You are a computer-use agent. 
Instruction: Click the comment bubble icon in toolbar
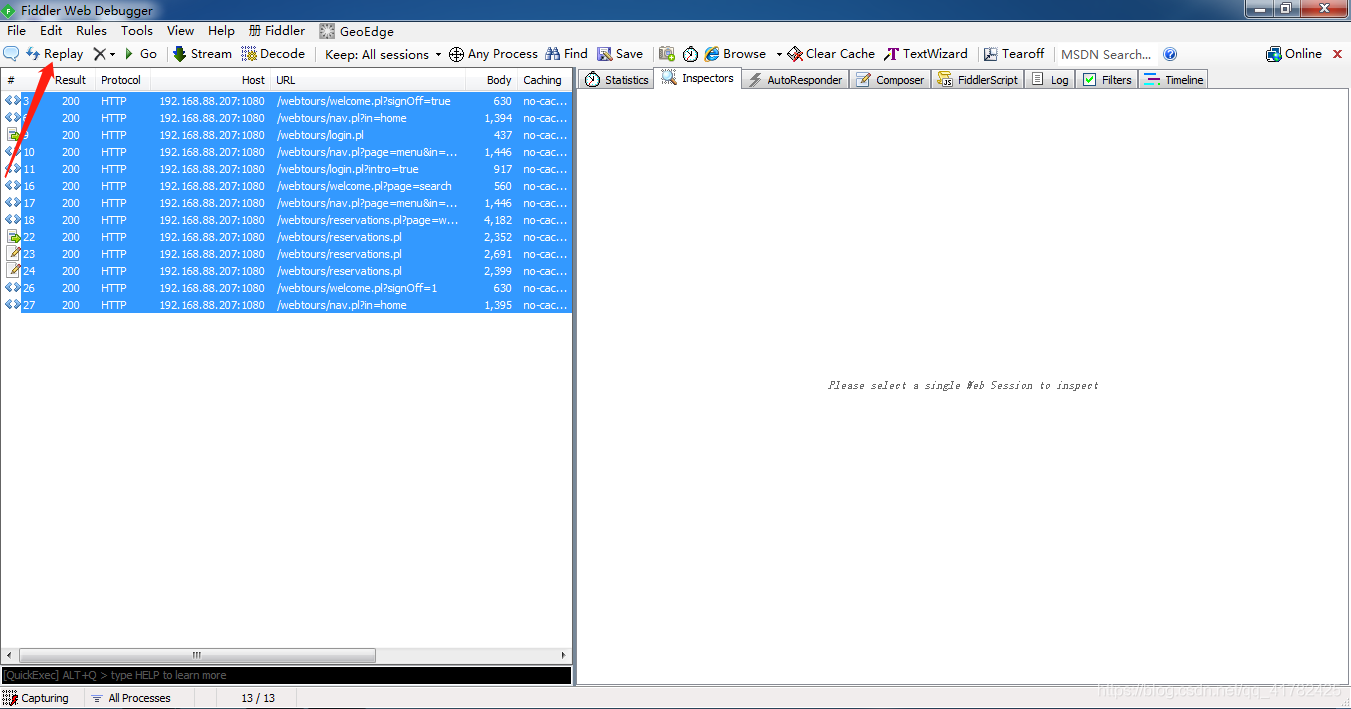coord(12,54)
